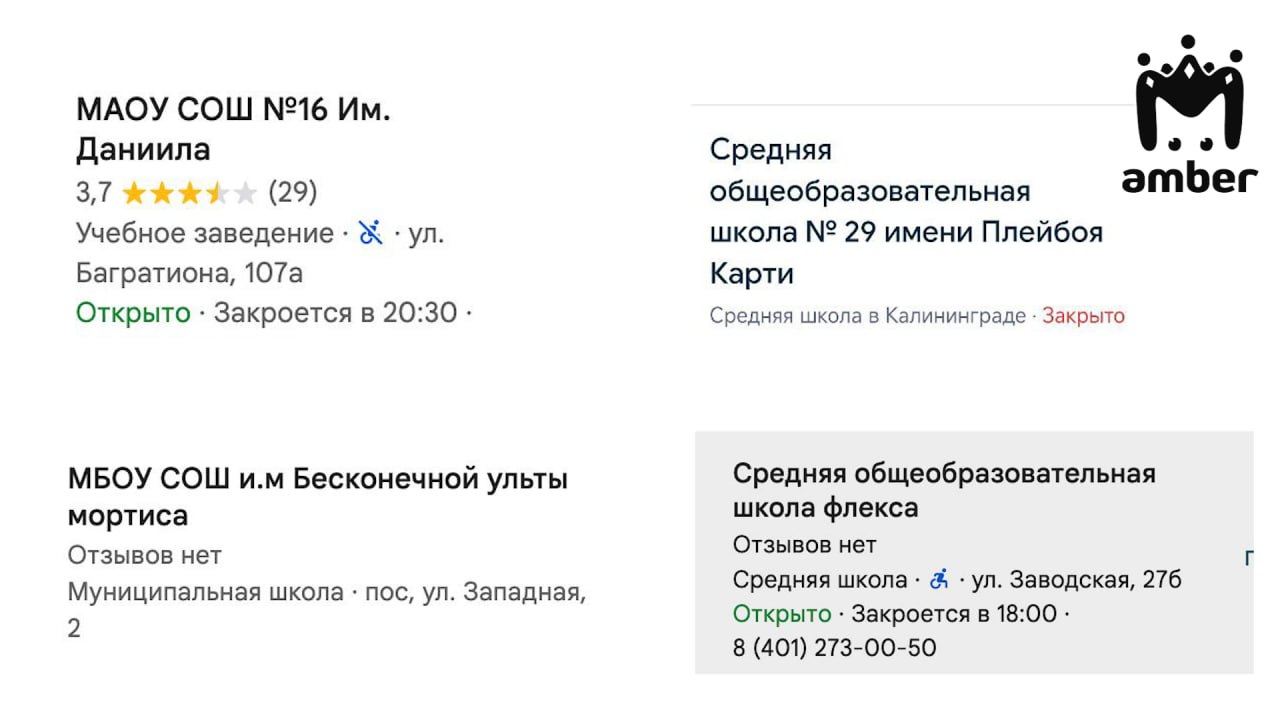This screenshot has width=1280, height=720.
Task: Click the Учебное заведение category label
Action: [205, 234]
